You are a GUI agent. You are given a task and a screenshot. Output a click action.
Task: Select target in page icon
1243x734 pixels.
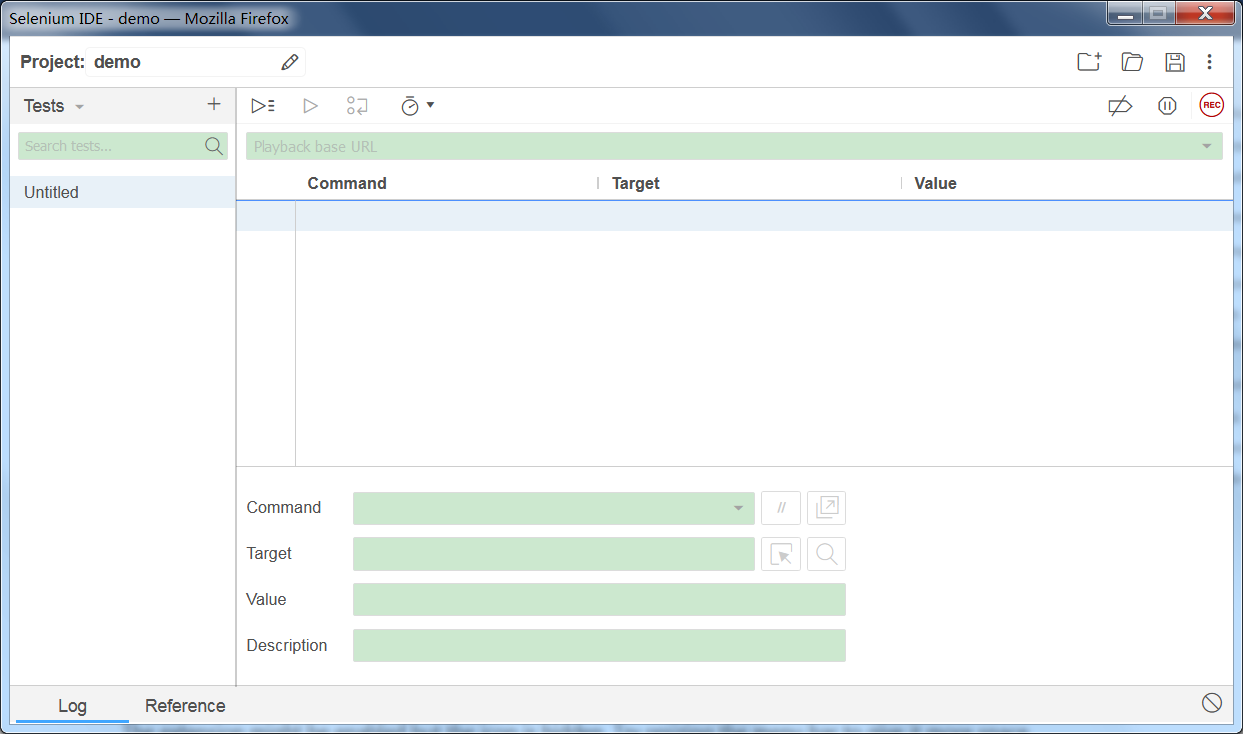coord(781,554)
